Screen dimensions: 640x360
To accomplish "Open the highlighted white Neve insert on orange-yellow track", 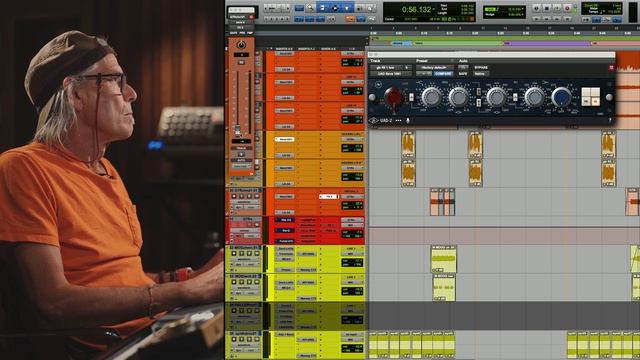I will (x=284, y=139).
